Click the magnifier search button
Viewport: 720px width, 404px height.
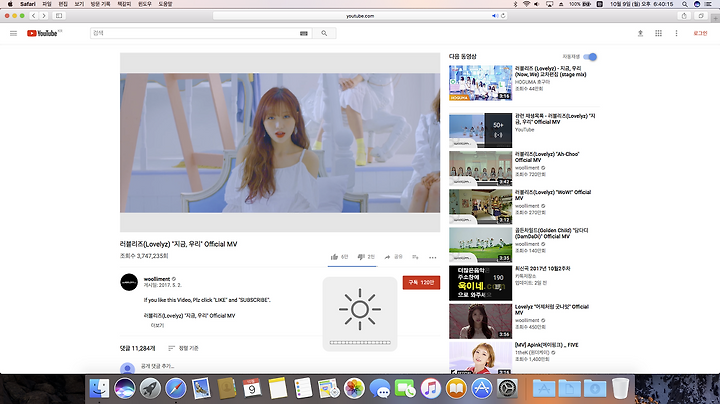tap(324, 33)
